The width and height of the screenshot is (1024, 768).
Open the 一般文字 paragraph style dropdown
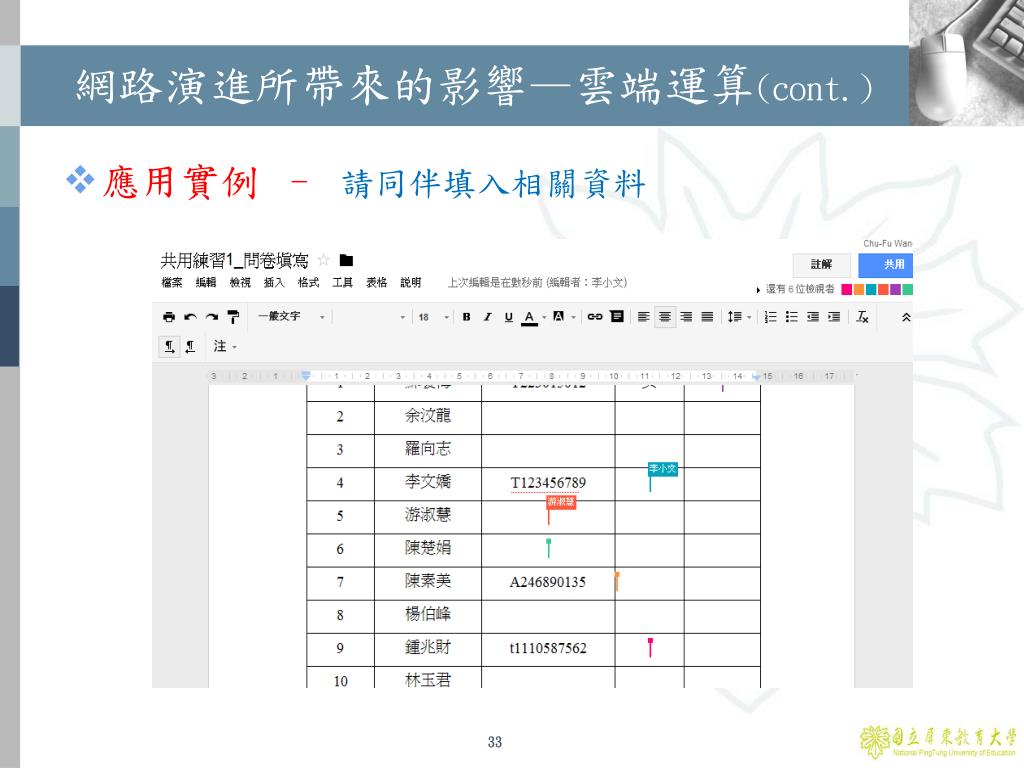291,317
